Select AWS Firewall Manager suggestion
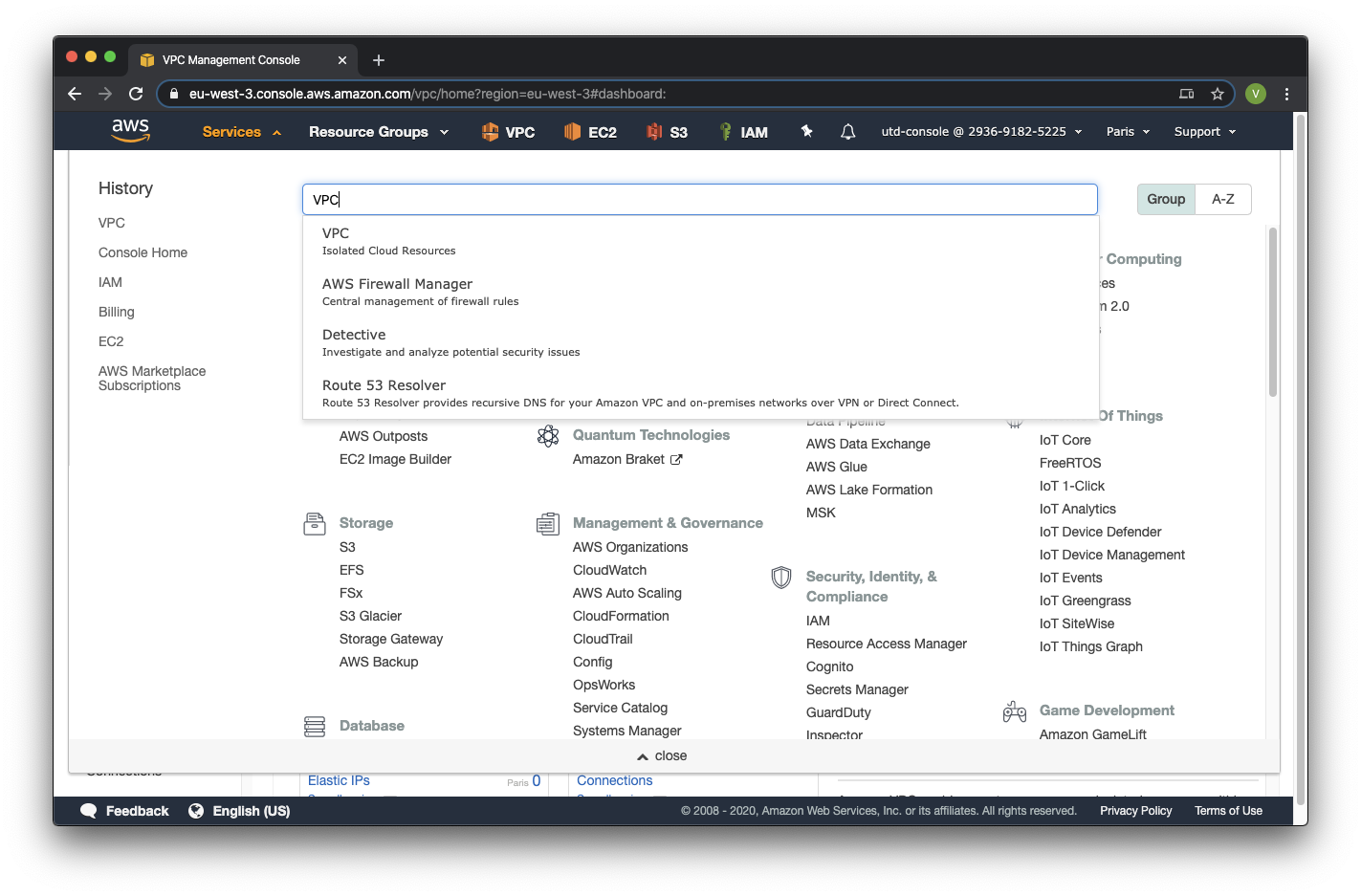The height and width of the screenshot is (896, 1361). 700,292
